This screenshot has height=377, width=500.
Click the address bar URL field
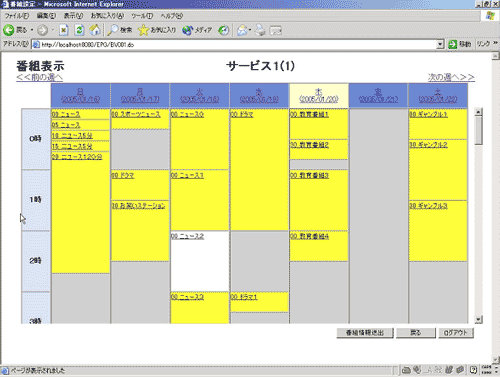[234, 44]
